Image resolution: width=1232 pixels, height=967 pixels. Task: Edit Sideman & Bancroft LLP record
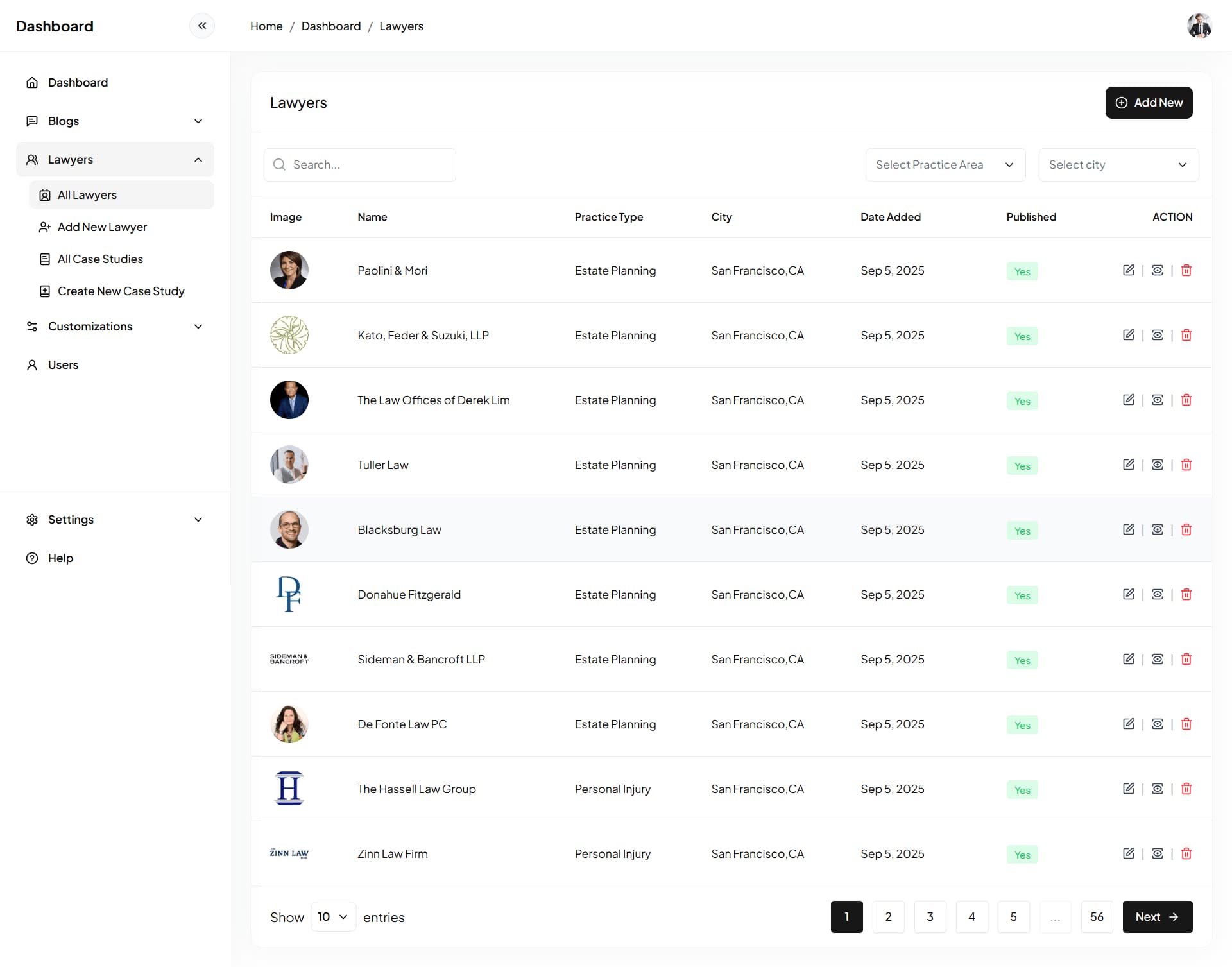point(1129,659)
